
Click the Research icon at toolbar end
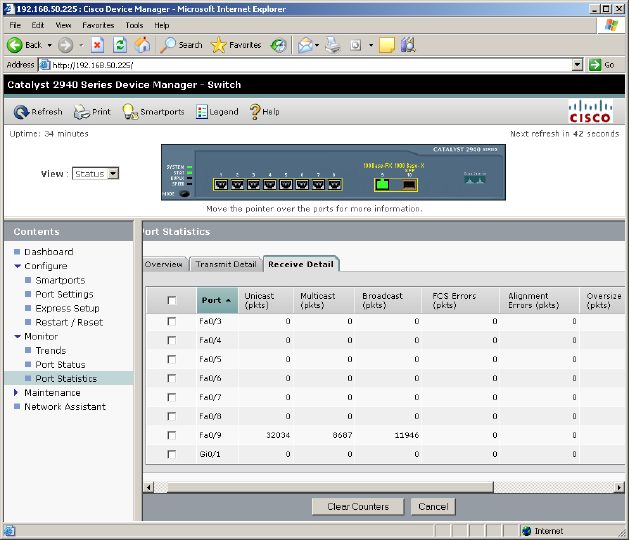408,45
